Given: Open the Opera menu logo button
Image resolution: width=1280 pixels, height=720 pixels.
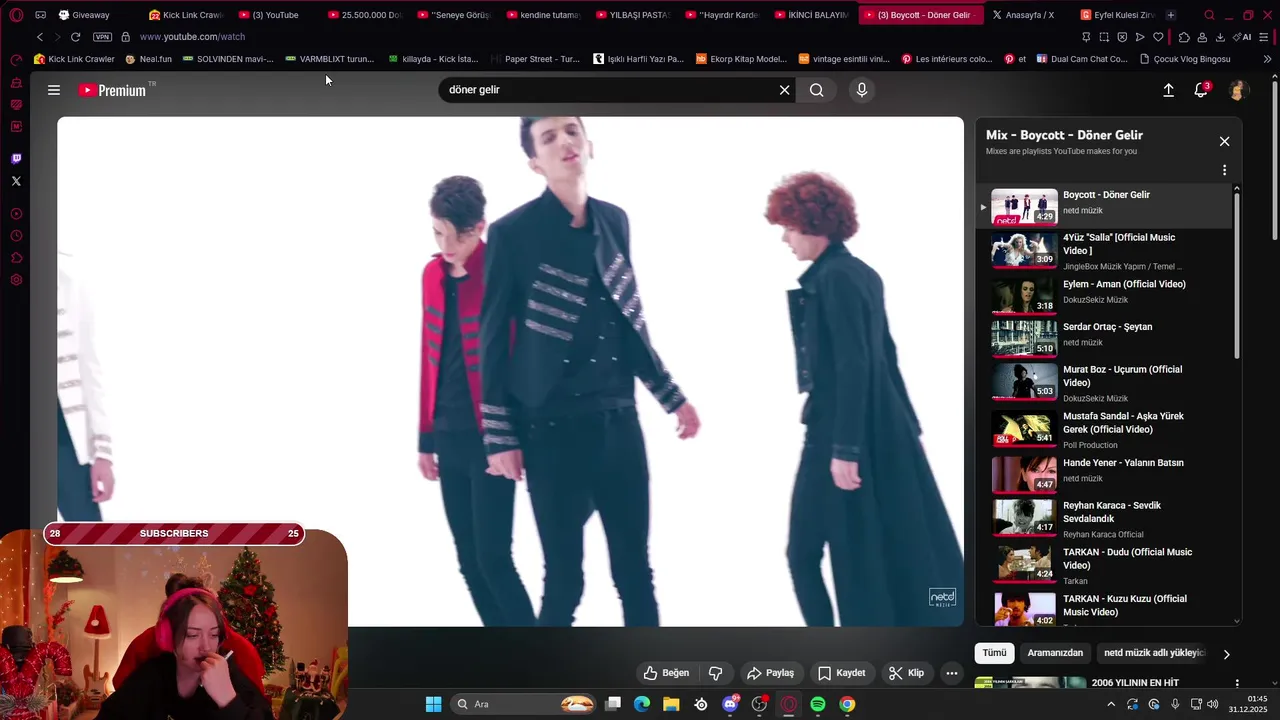Looking at the screenshot, I should (x=16, y=15).
